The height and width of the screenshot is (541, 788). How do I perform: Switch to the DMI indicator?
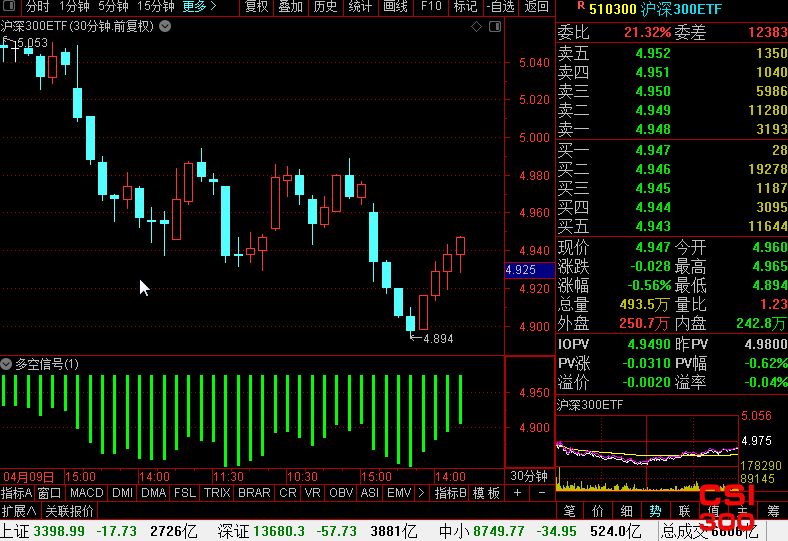tap(123, 493)
